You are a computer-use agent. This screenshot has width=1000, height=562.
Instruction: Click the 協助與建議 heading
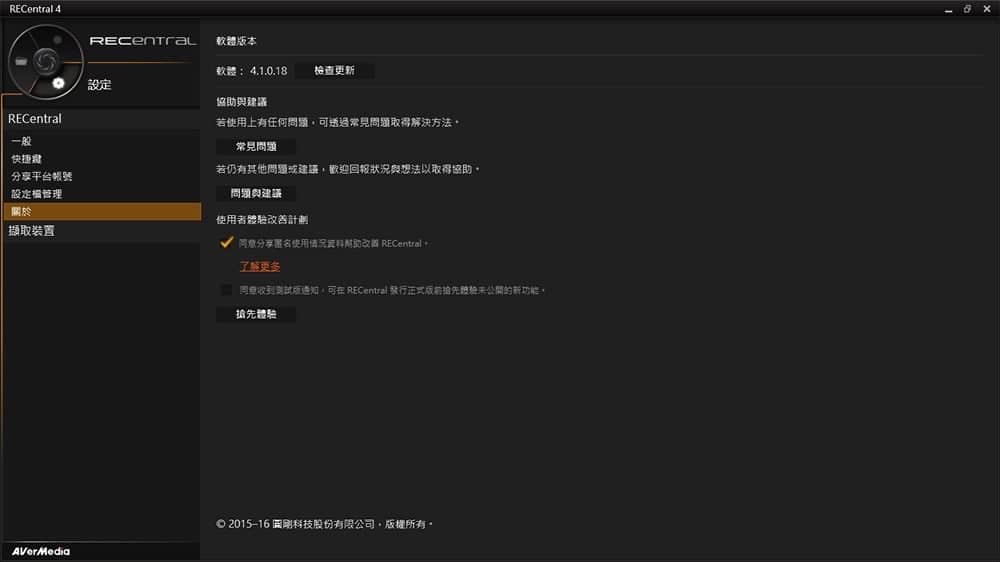(242, 102)
